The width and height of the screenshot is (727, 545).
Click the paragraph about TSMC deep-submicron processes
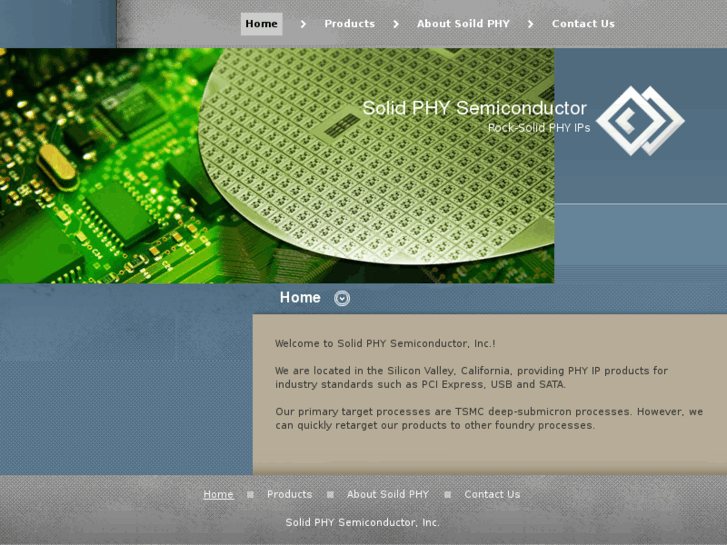point(489,418)
